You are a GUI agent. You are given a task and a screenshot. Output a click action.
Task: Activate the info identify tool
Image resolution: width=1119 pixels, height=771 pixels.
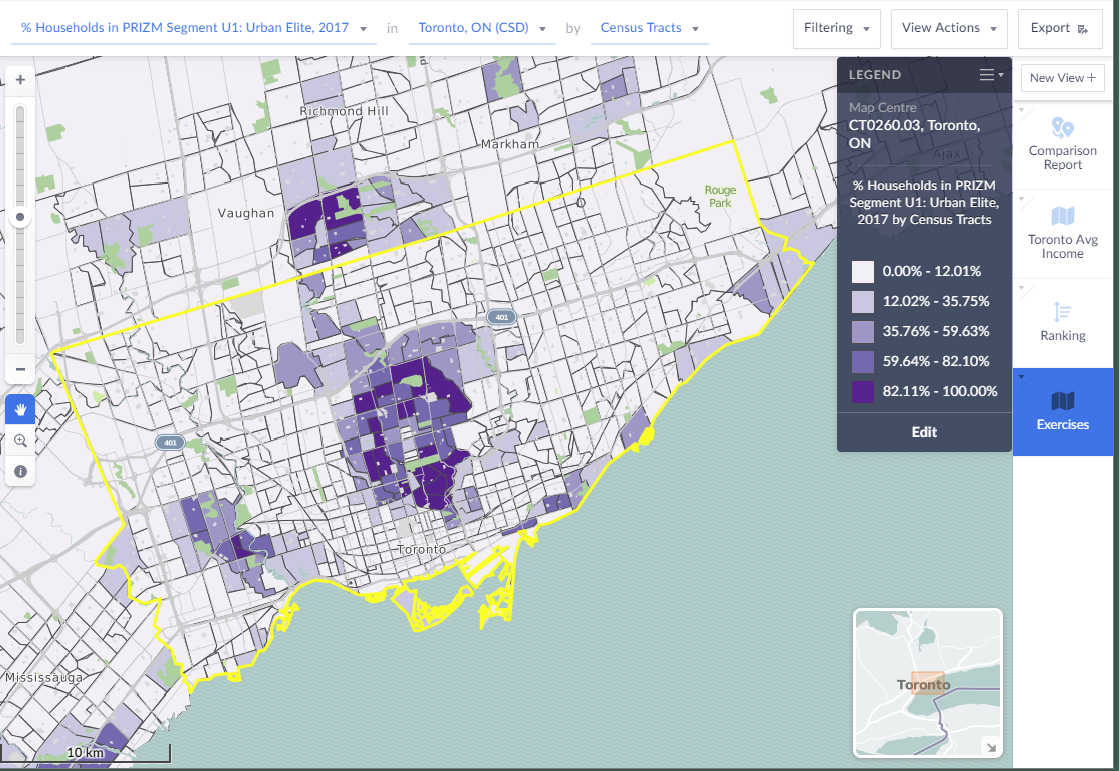click(x=20, y=470)
